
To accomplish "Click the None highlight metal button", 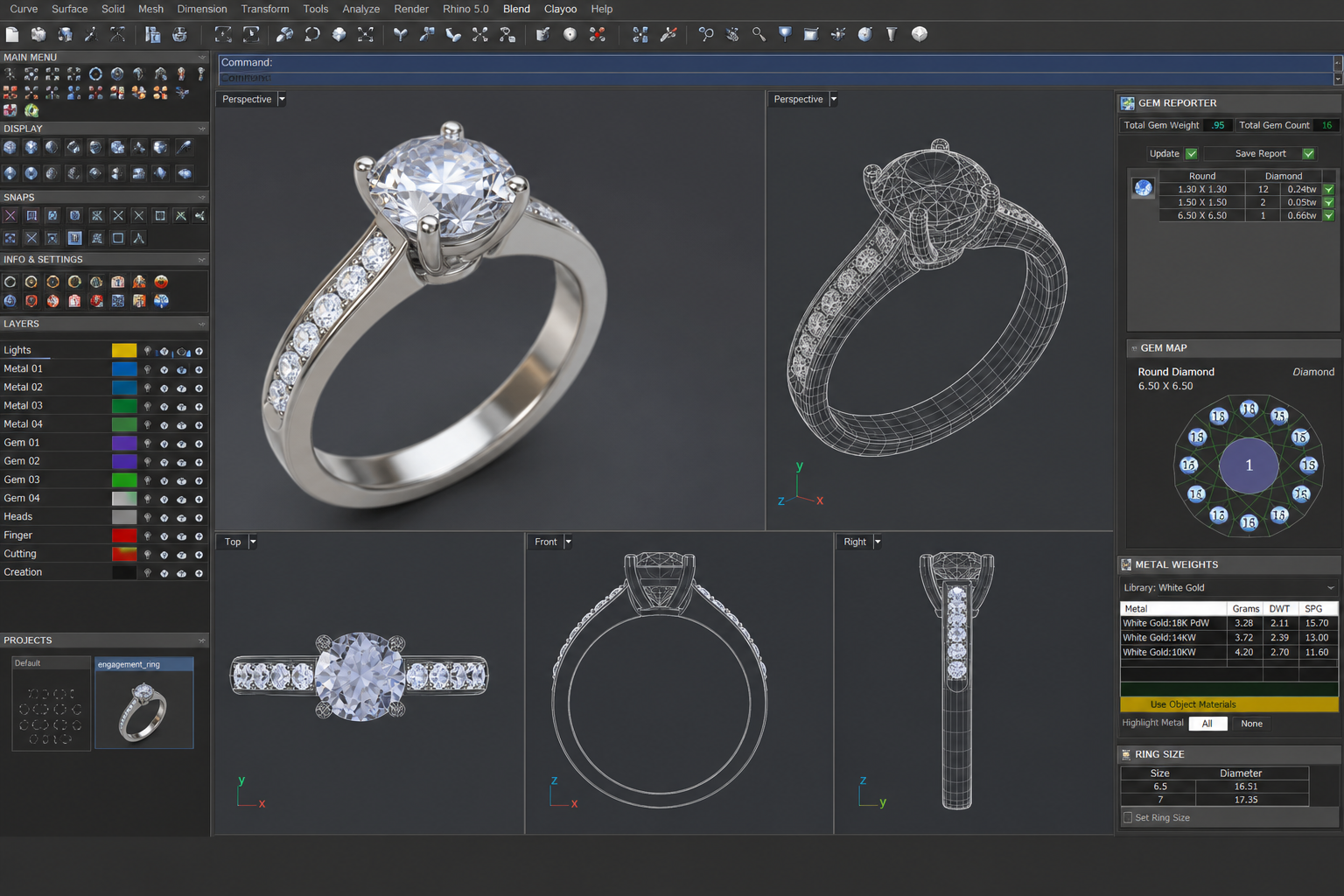I will click(x=1252, y=724).
